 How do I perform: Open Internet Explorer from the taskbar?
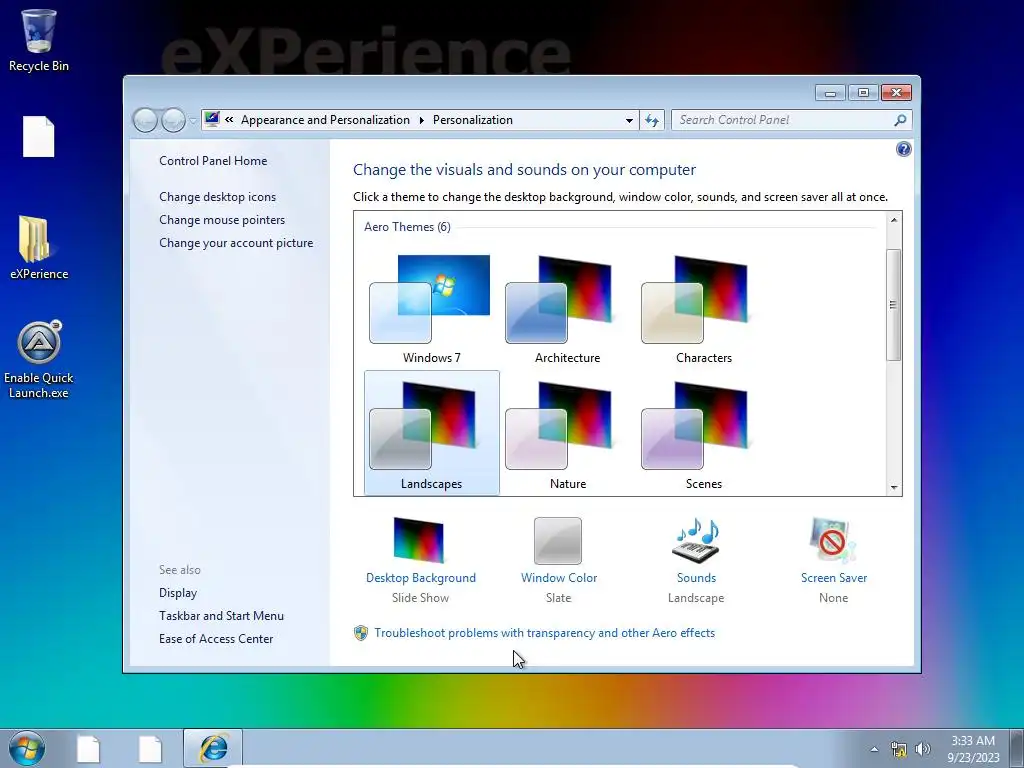click(213, 748)
